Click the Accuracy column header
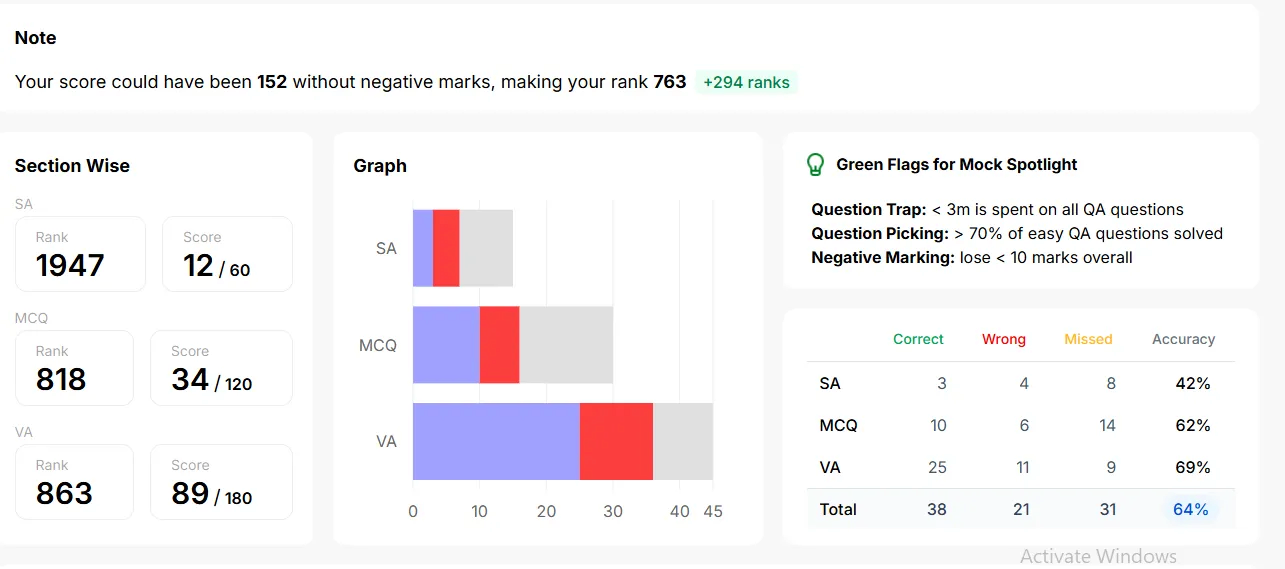The width and height of the screenshot is (1285, 569). tap(1183, 339)
